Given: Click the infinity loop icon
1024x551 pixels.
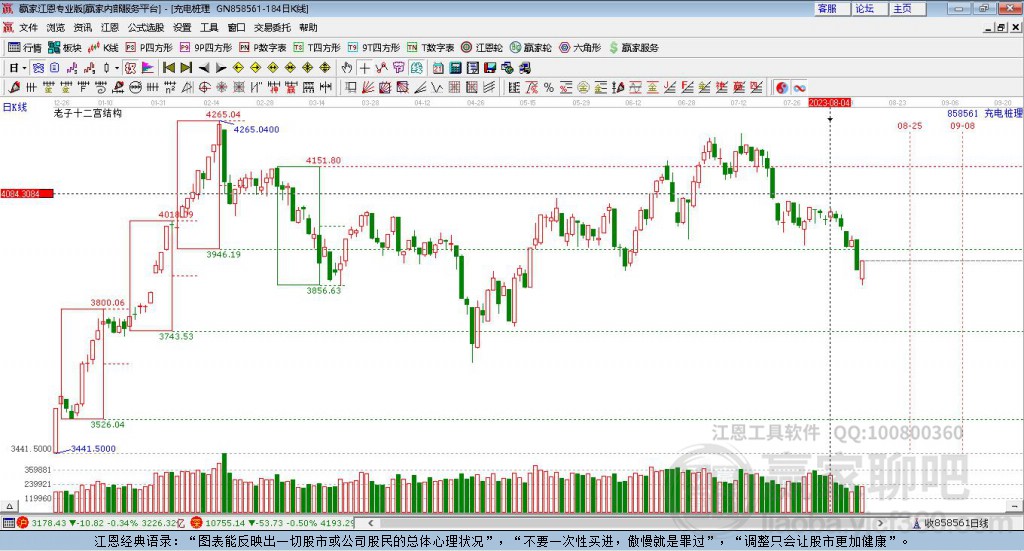Looking at the screenshot, I should (799, 87).
